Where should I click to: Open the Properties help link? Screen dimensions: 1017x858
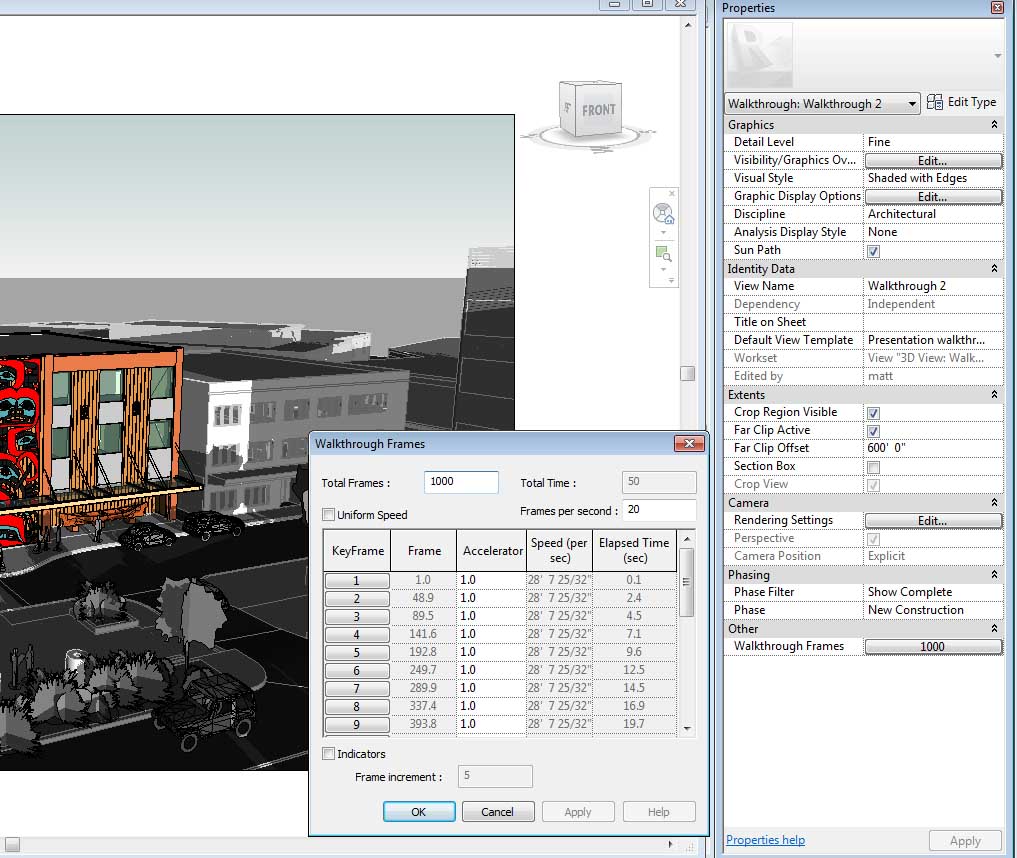765,840
